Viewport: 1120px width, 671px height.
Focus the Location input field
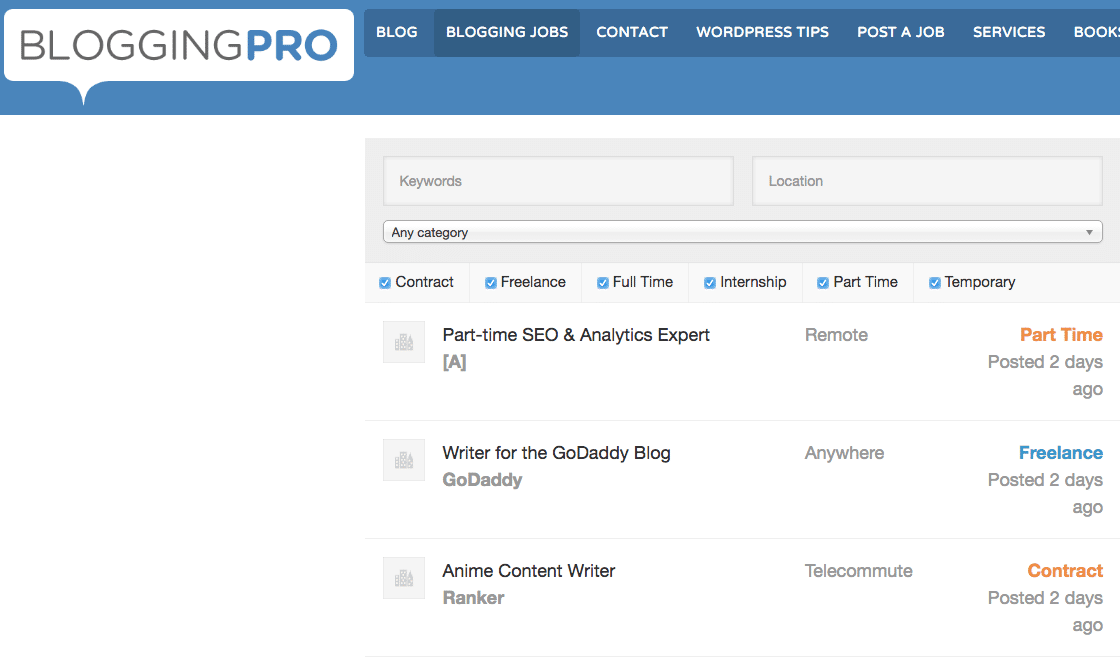(928, 181)
